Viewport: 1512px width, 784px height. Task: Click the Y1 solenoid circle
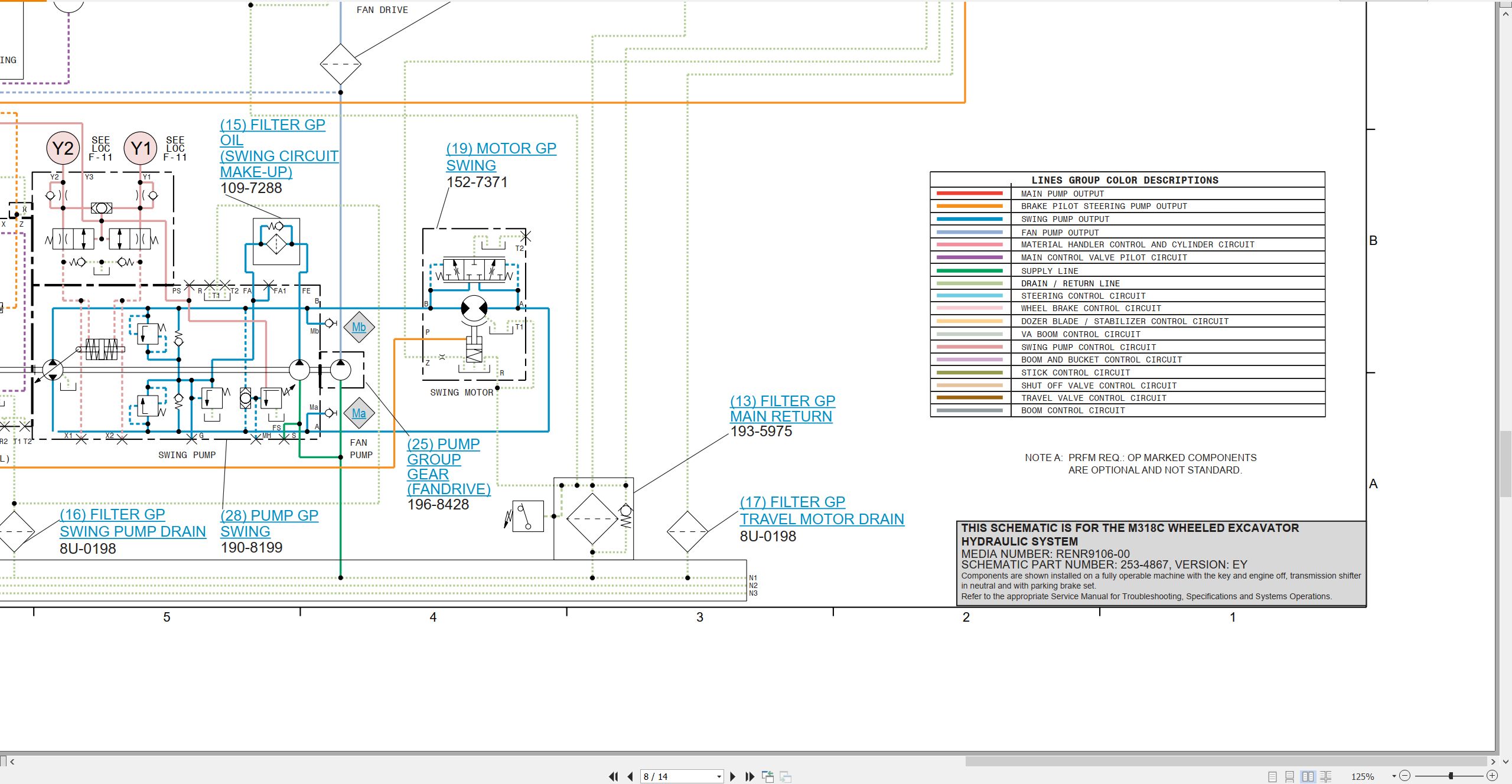141,148
